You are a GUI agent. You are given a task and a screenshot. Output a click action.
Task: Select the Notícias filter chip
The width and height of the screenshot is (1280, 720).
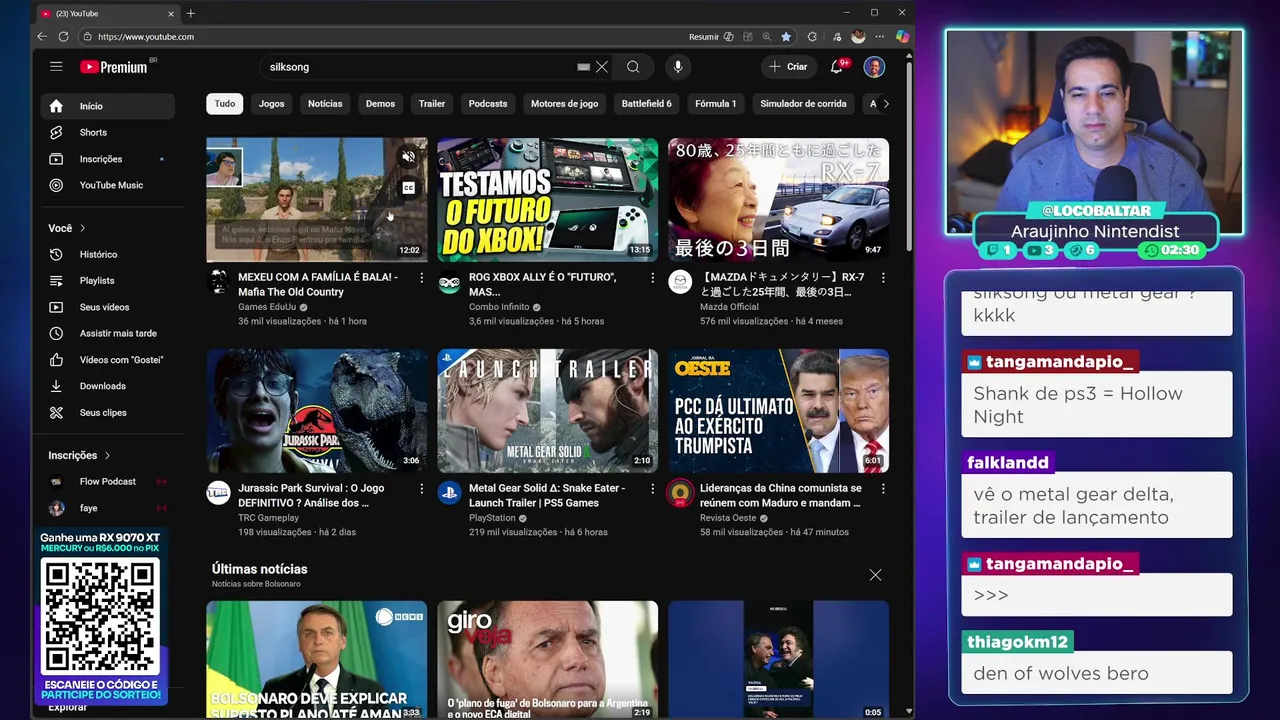pyautogui.click(x=325, y=104)
